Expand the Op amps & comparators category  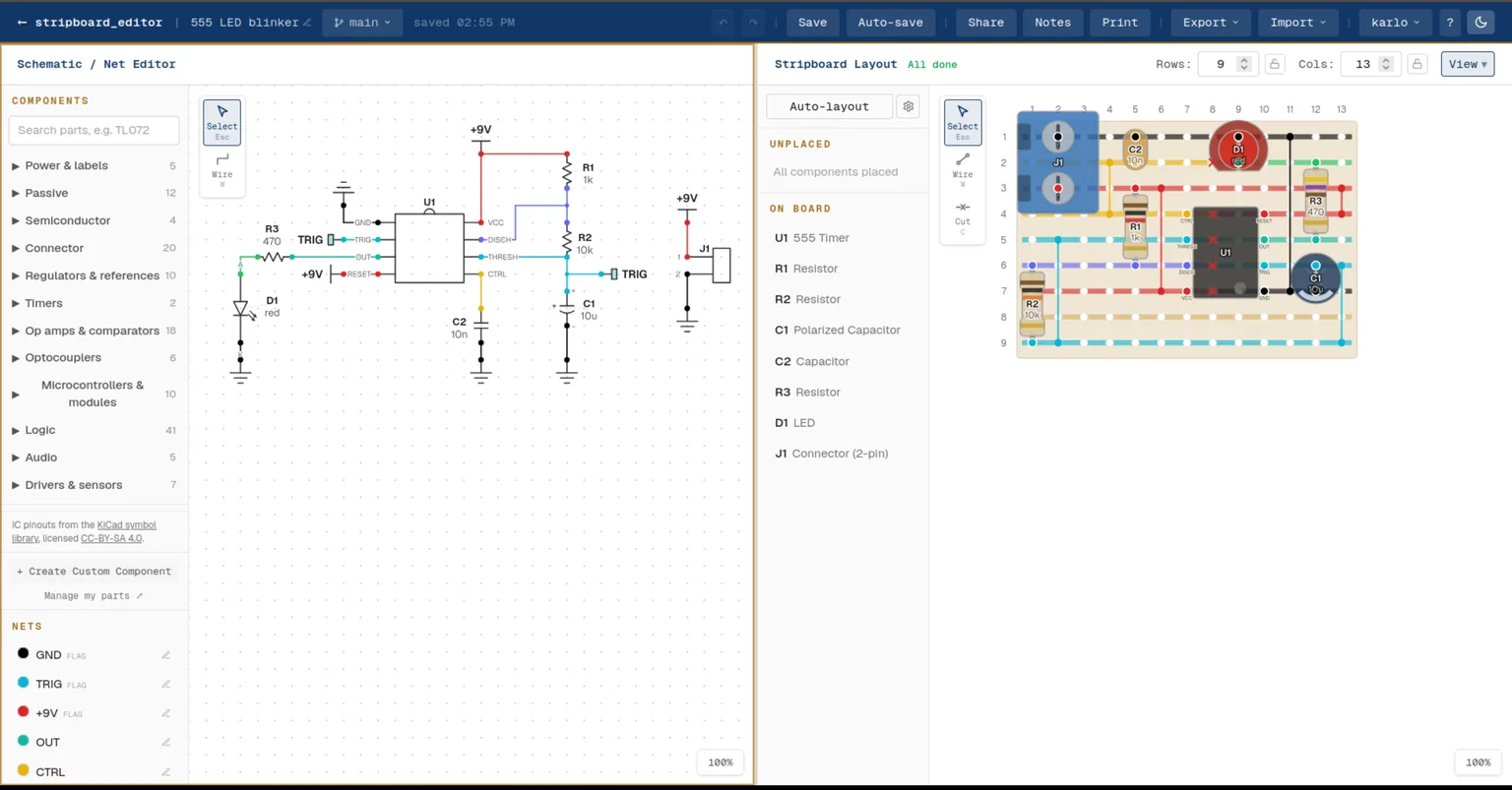pyautogui.click(x=94, y=331)
